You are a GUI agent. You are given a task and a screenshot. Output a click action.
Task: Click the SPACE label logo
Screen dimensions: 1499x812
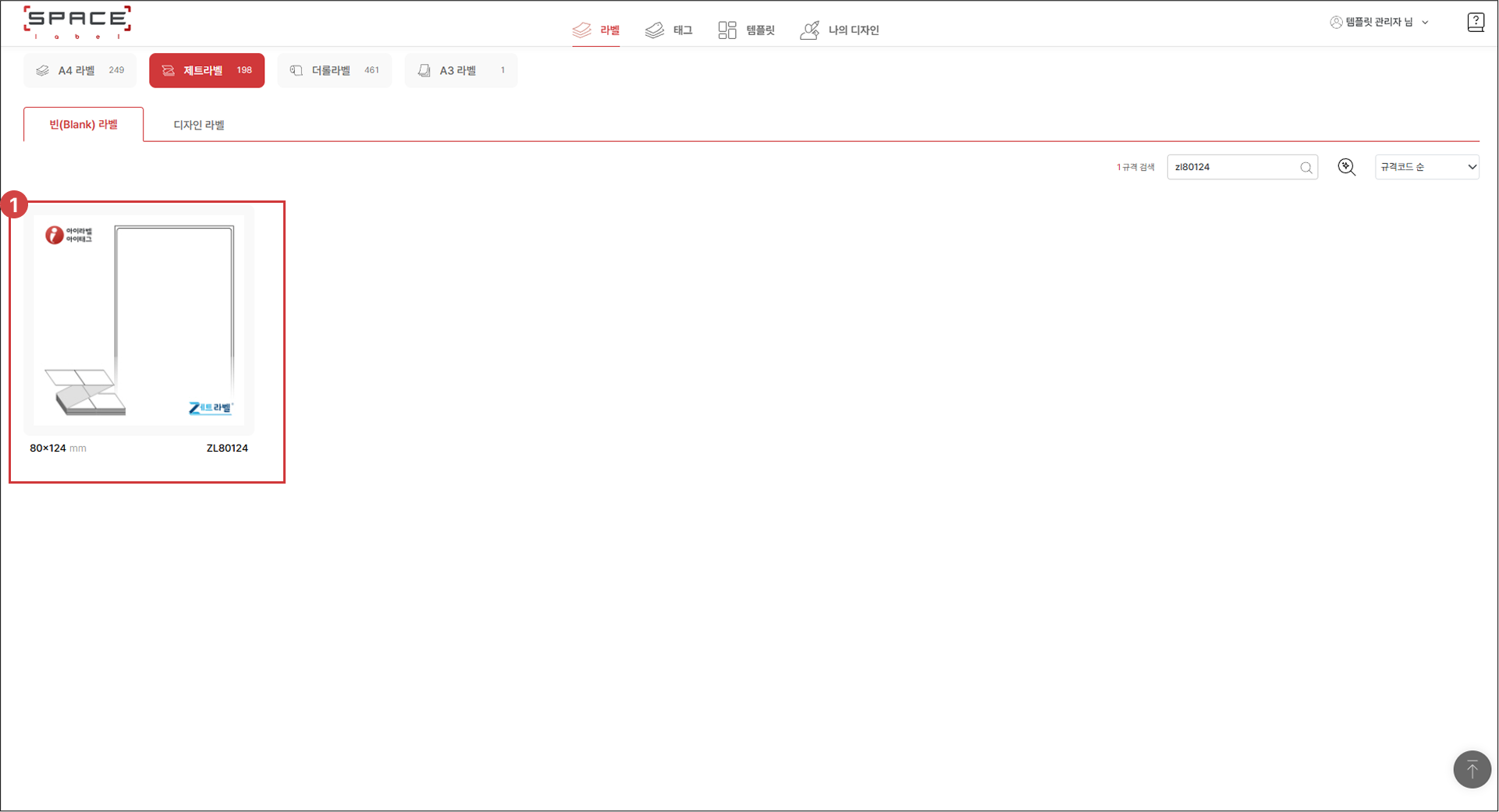77,23
